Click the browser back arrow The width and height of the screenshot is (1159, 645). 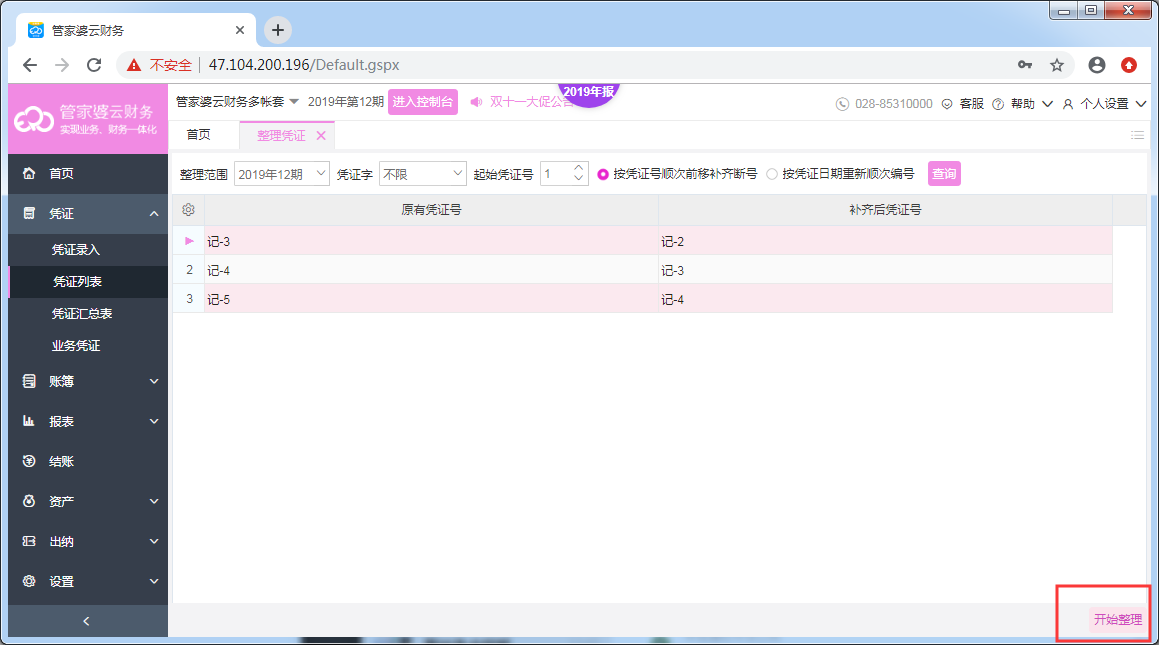30,65
